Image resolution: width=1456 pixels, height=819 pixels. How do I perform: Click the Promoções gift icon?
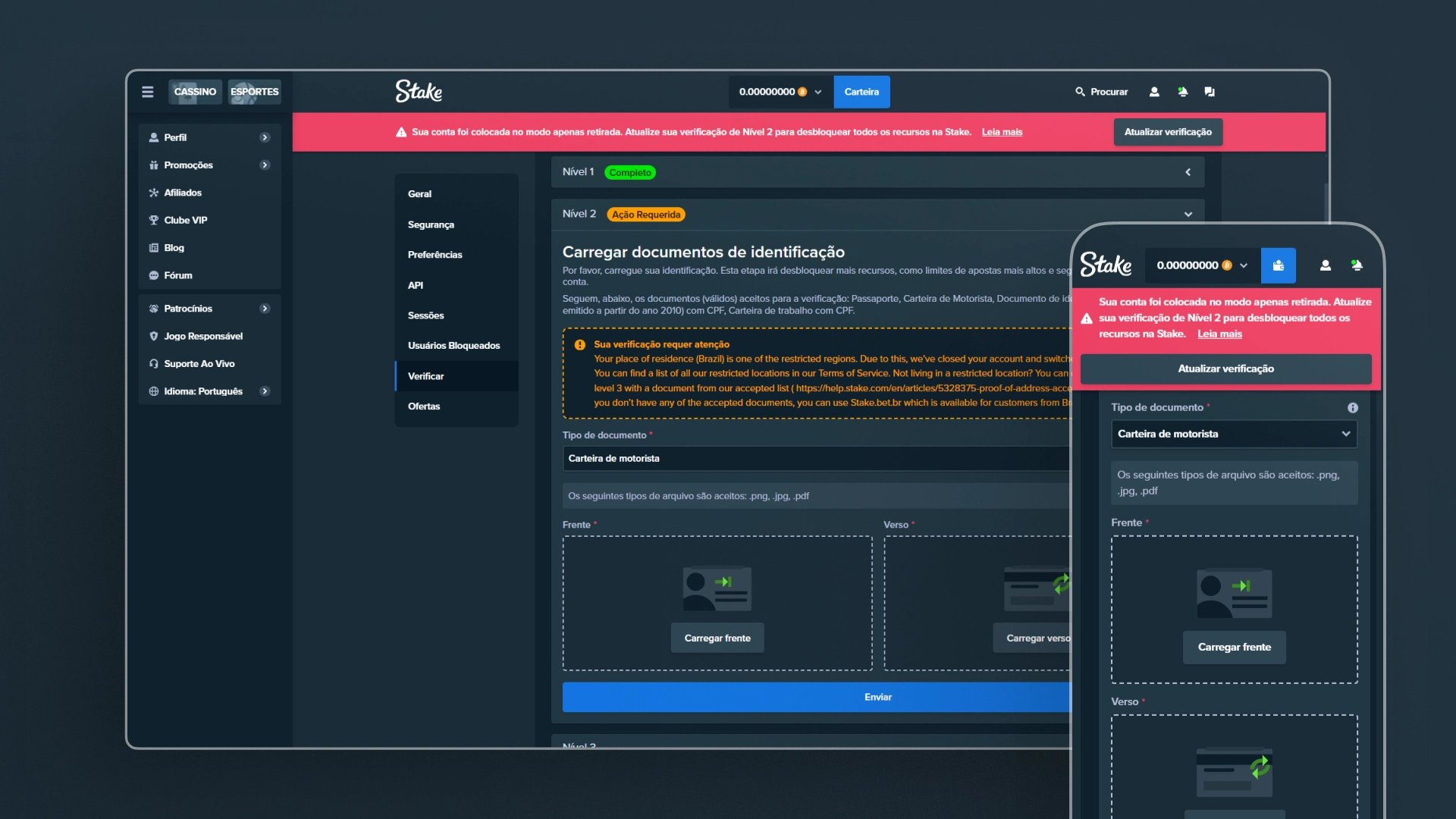click(x=154, y=165)
